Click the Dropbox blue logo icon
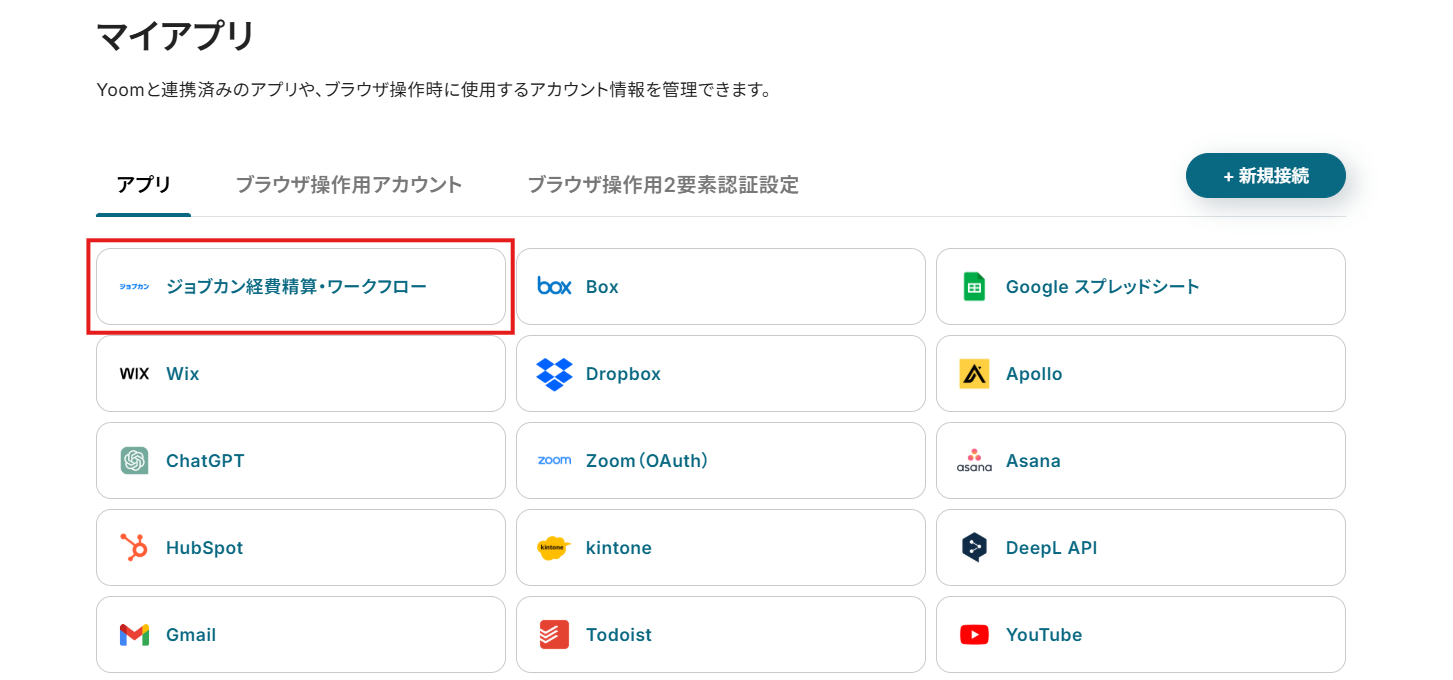1453x680 pixels. click(554, 374)
